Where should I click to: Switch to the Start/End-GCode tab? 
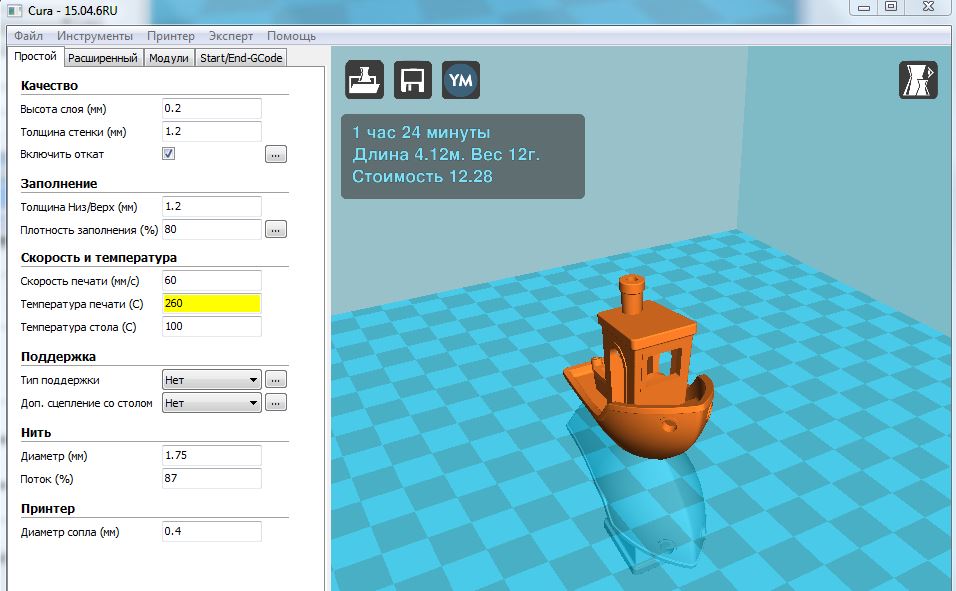[x=241, y=58]
